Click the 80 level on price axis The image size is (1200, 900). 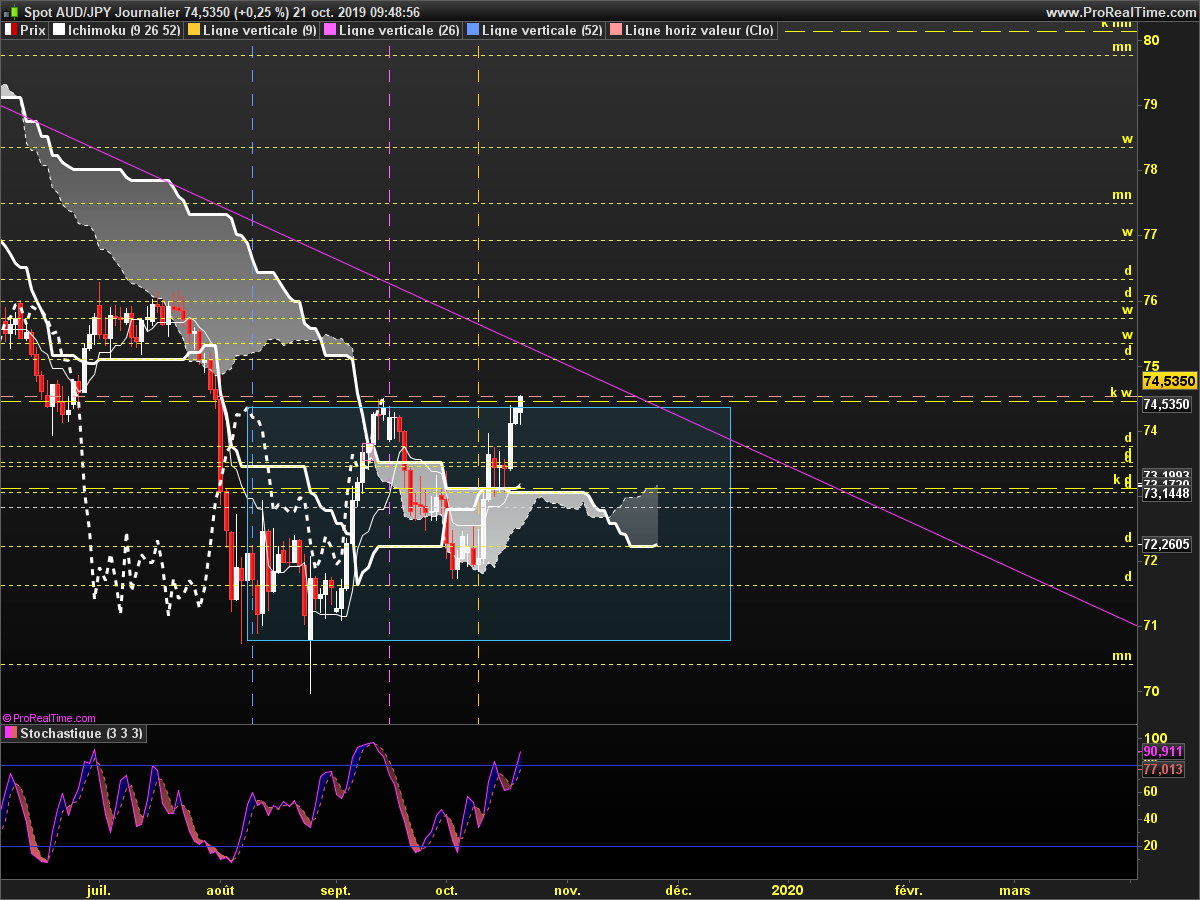[1151, 40]
